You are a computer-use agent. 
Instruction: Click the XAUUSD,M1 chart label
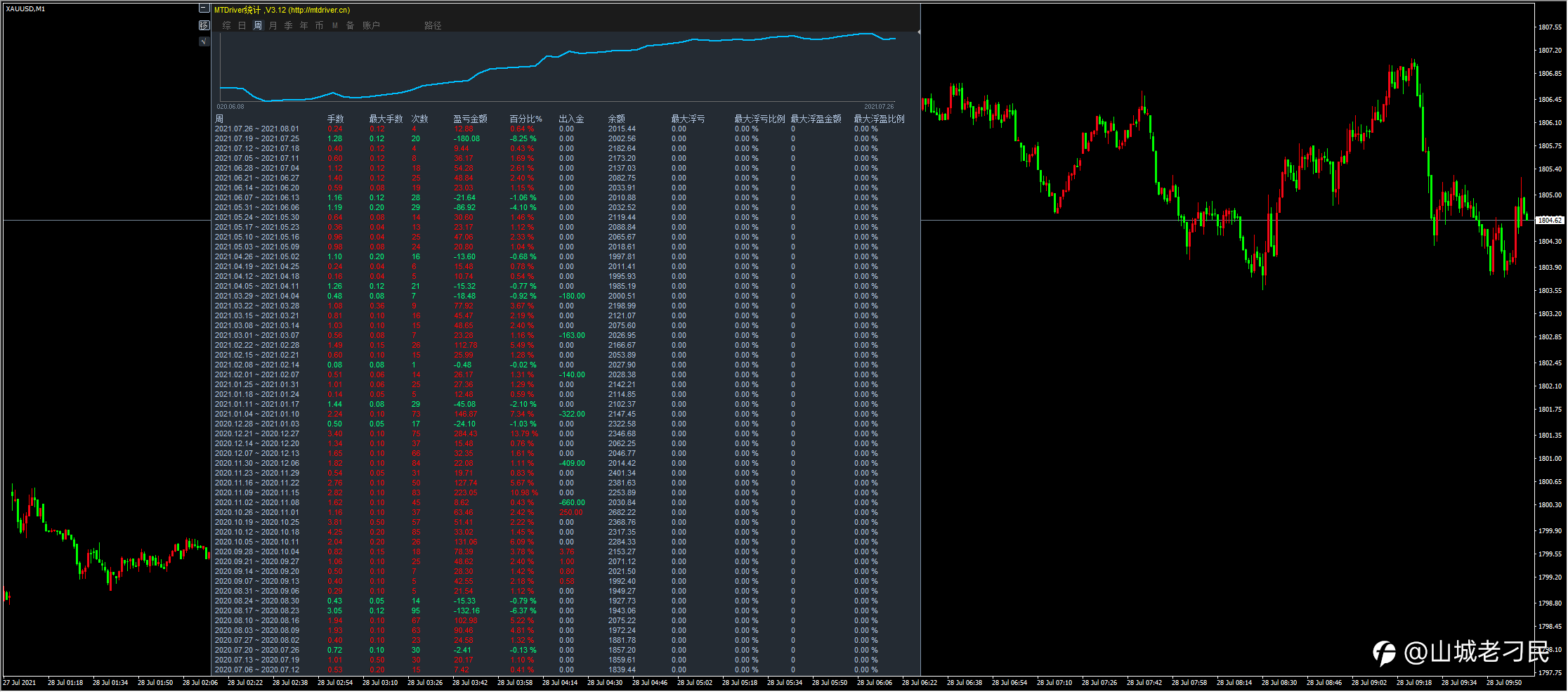tap(25, 9)
